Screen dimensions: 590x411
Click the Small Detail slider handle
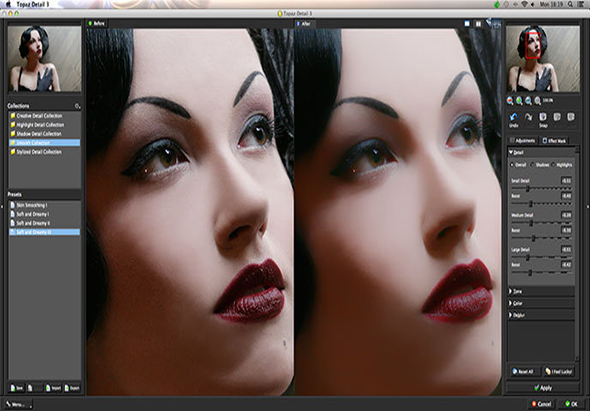point(528,189)
